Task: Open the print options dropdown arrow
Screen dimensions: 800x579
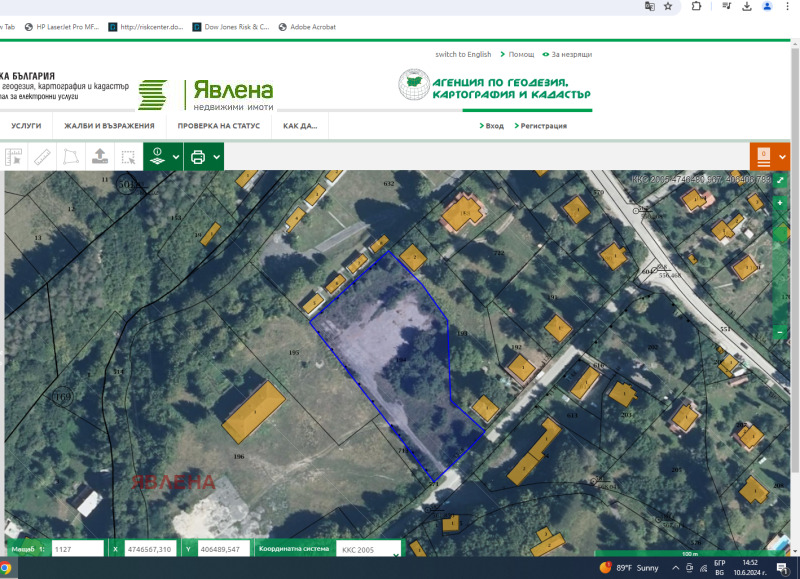Action: 216,157
